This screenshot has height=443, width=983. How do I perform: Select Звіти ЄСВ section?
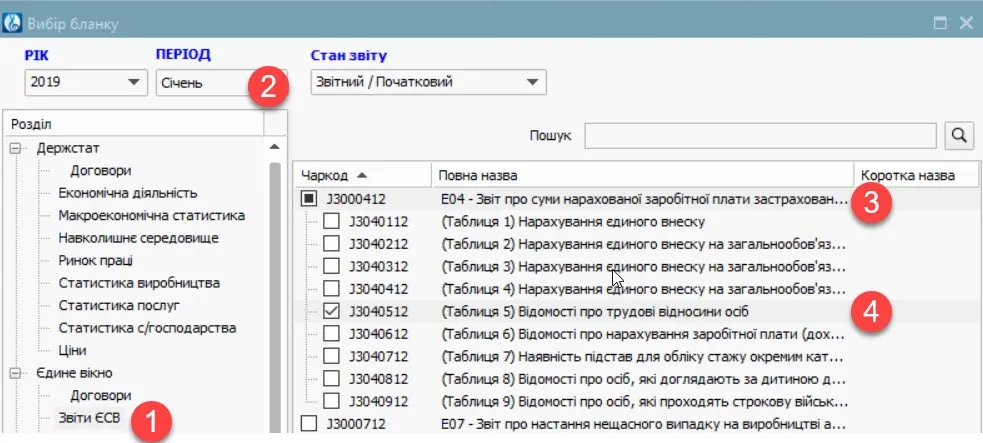(89, 417)
